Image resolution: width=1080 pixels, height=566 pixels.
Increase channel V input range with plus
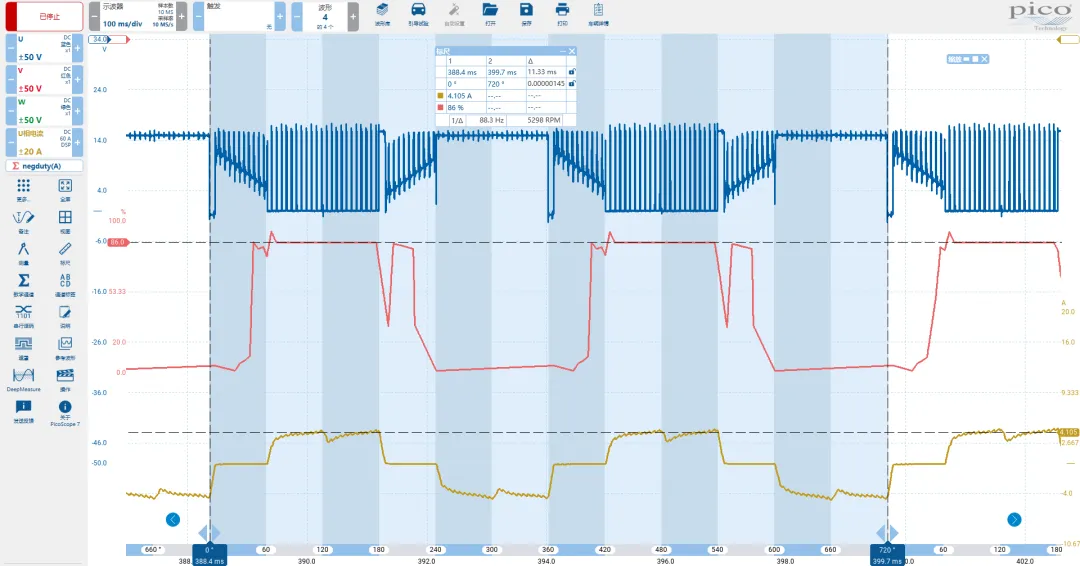(x=77, y=78)
